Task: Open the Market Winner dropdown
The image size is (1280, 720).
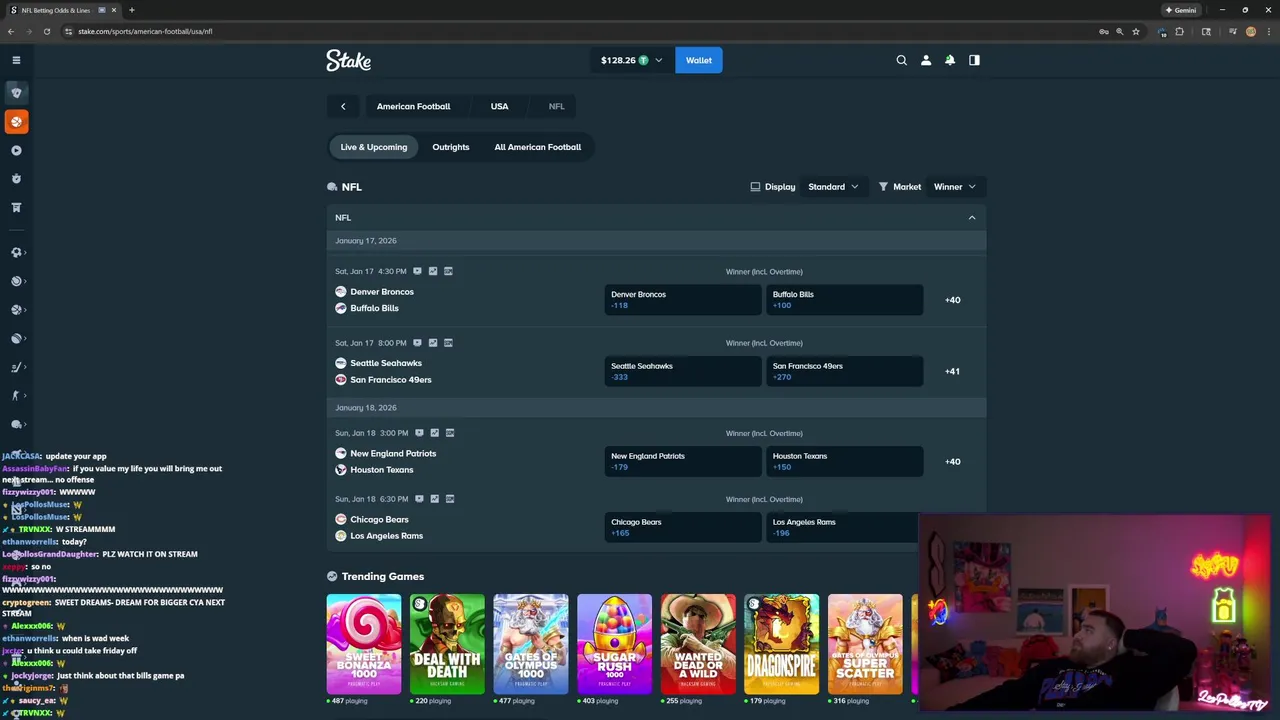Action: 954,187
